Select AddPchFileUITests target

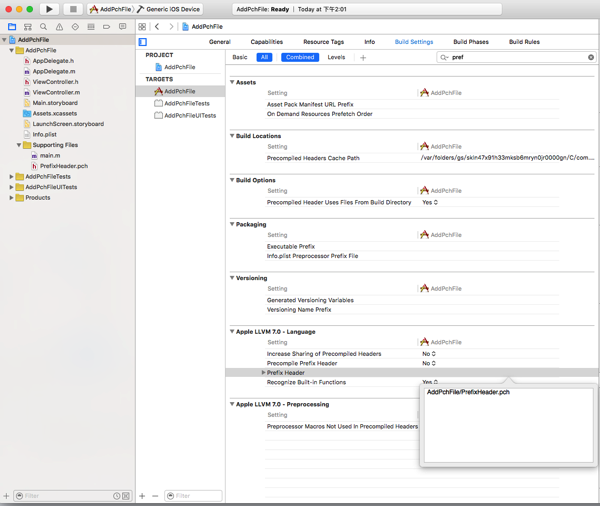point(185,115)
